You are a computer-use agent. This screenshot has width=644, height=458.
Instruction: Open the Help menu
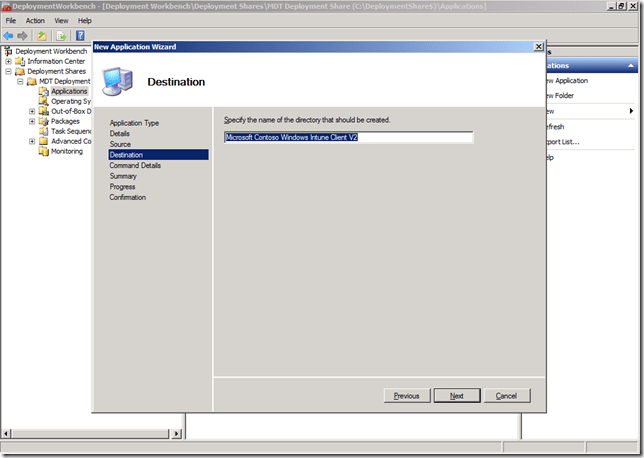85,21
